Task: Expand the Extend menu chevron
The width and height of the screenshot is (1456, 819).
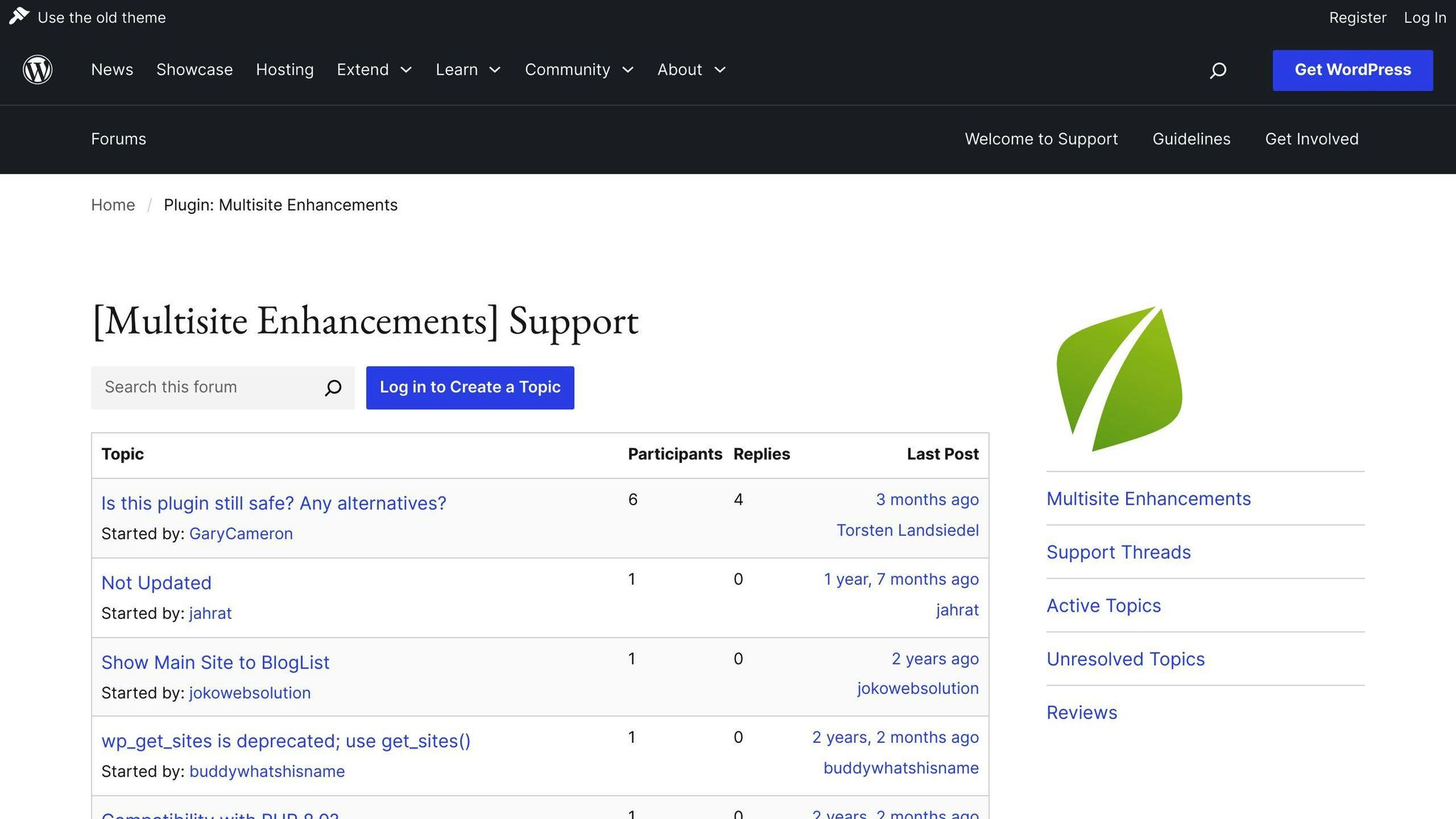Action: [x=407, y=70]
